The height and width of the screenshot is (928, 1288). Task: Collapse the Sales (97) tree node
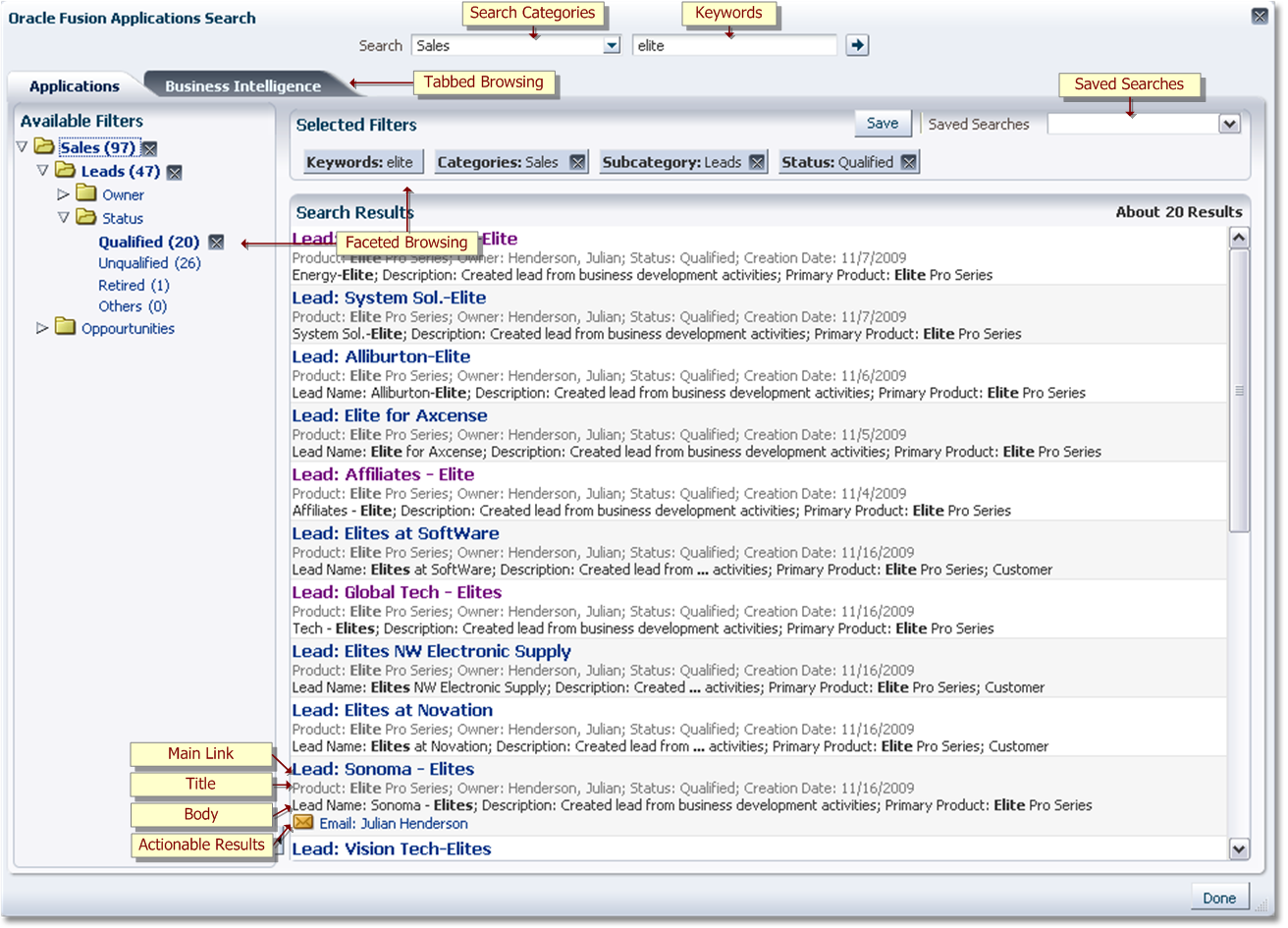click(x=23, y=147)
